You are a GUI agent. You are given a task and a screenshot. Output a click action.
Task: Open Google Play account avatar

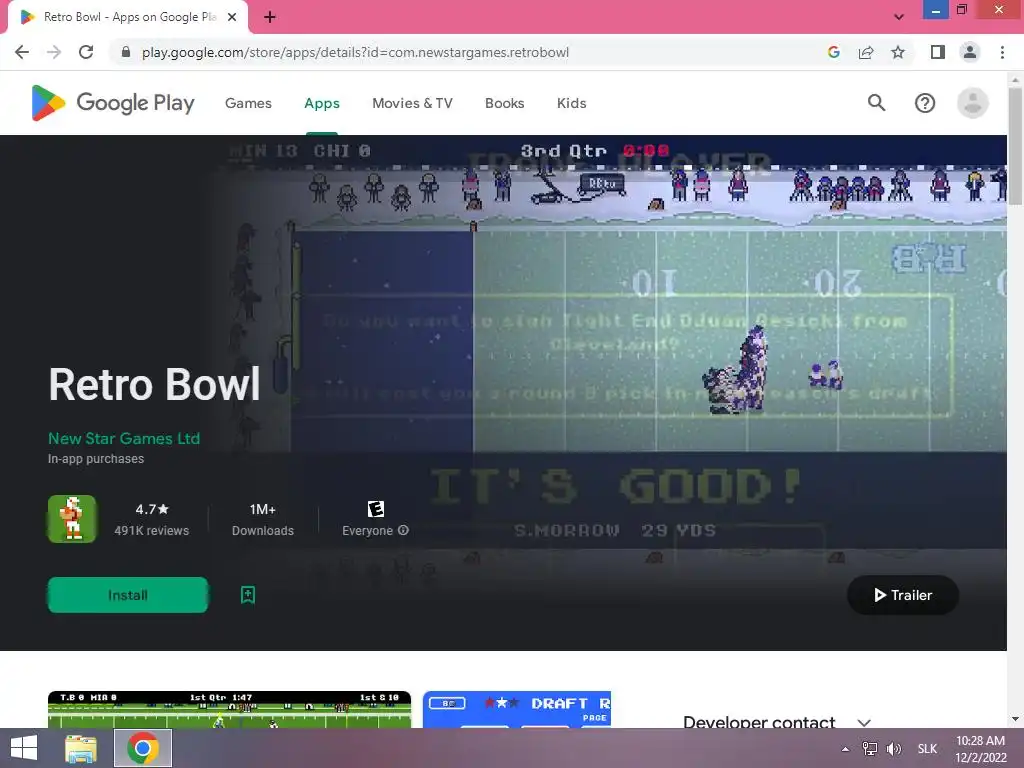click(972, 103)
